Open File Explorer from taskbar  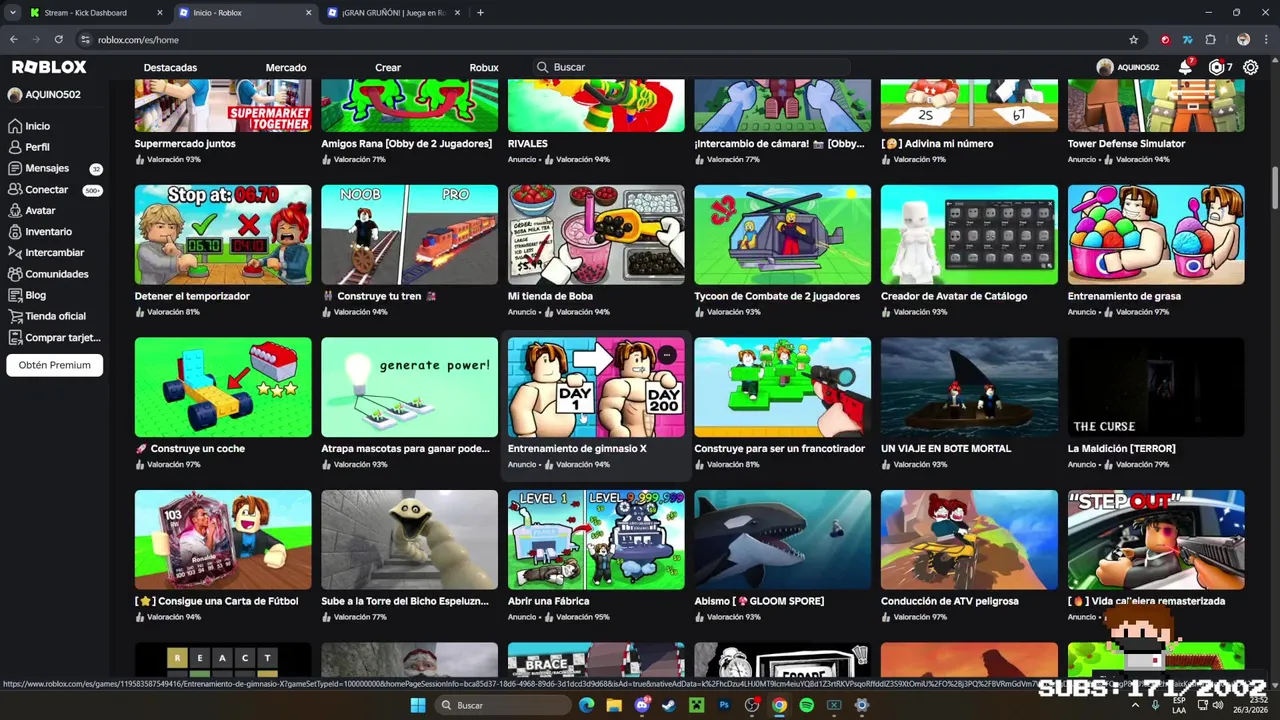613,705
